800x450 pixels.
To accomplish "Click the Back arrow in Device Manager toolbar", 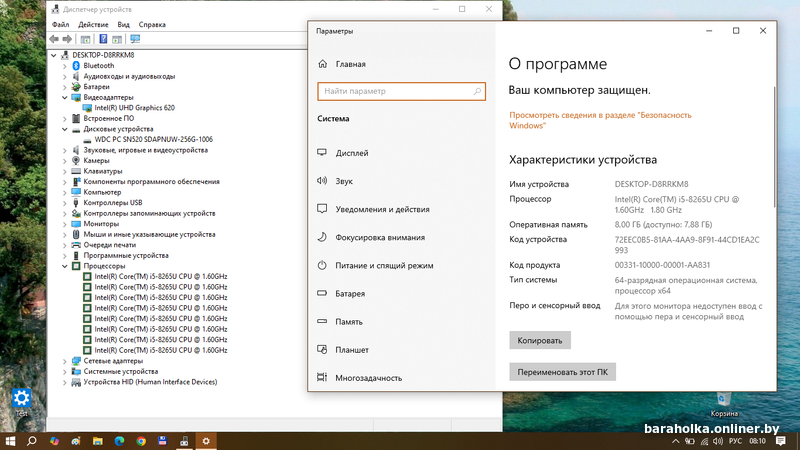I will click(54, 39).
